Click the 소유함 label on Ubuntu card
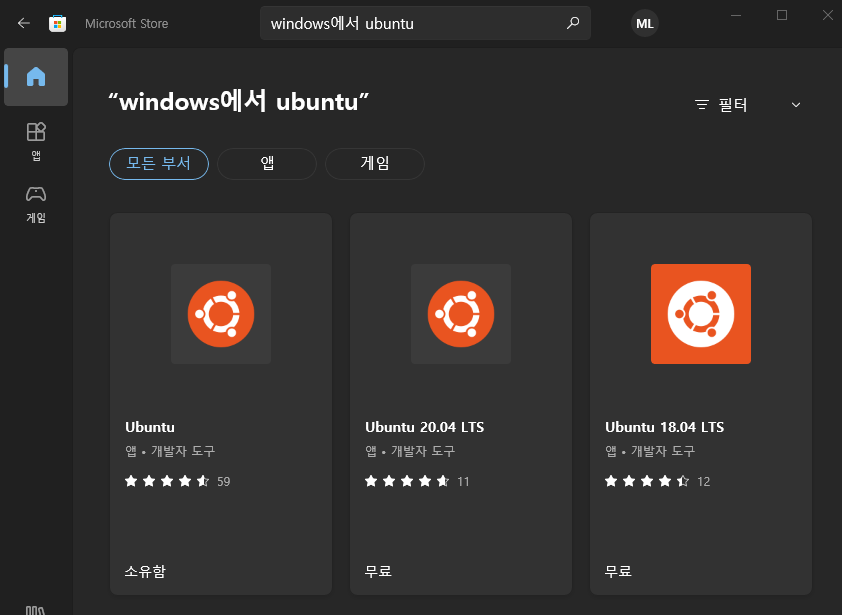This screenshot has width=842, height=615. click(x=145, y=571)
